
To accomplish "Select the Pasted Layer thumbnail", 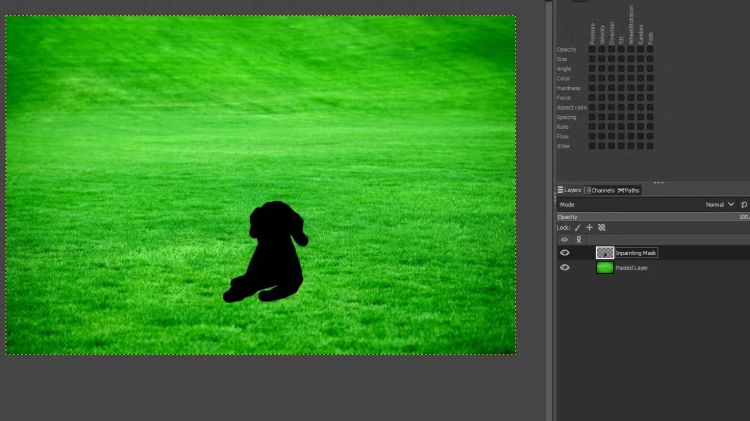I will click(605, 268).
